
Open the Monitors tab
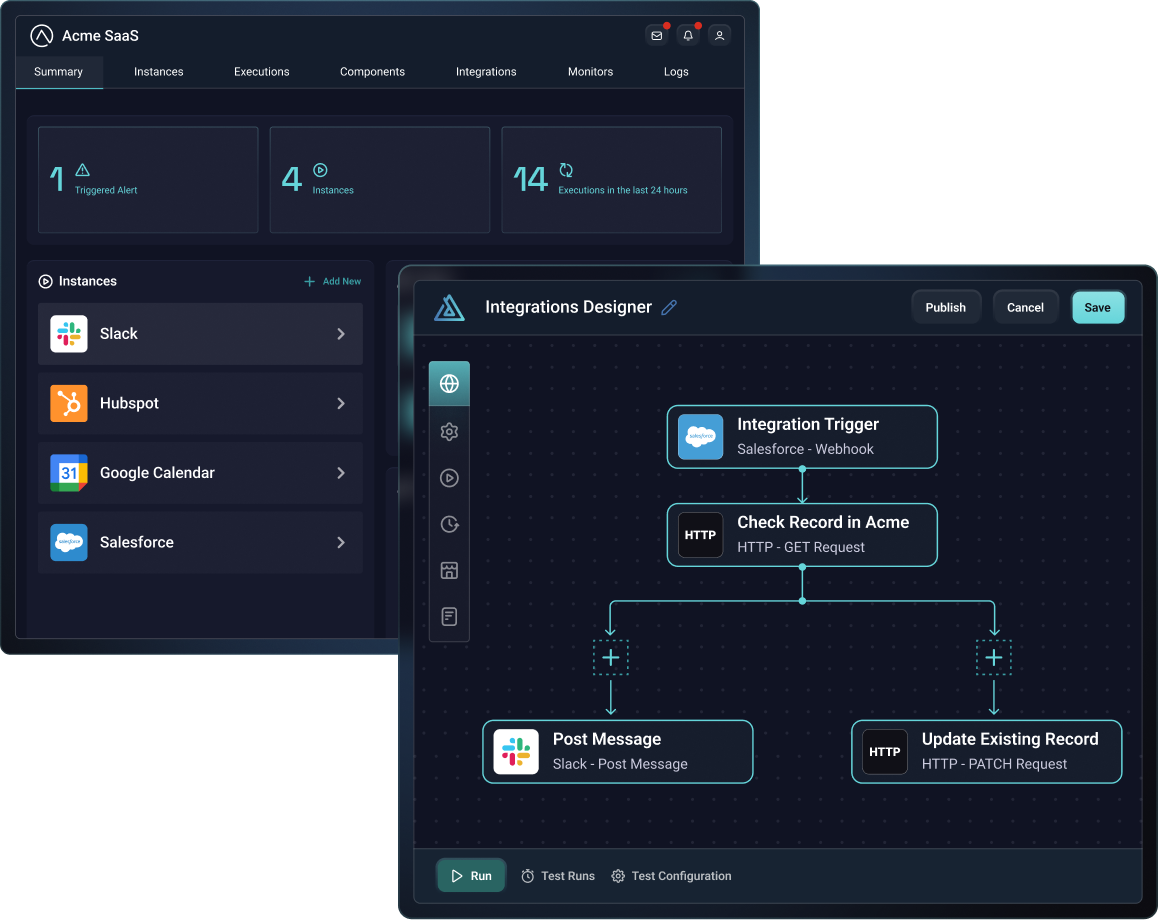[x=590, y=71]
